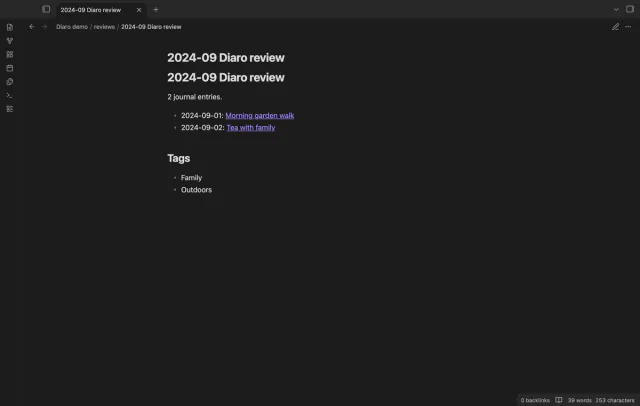
Task: Click the insert template ribbon icon
Action: [x=10, y=82]
